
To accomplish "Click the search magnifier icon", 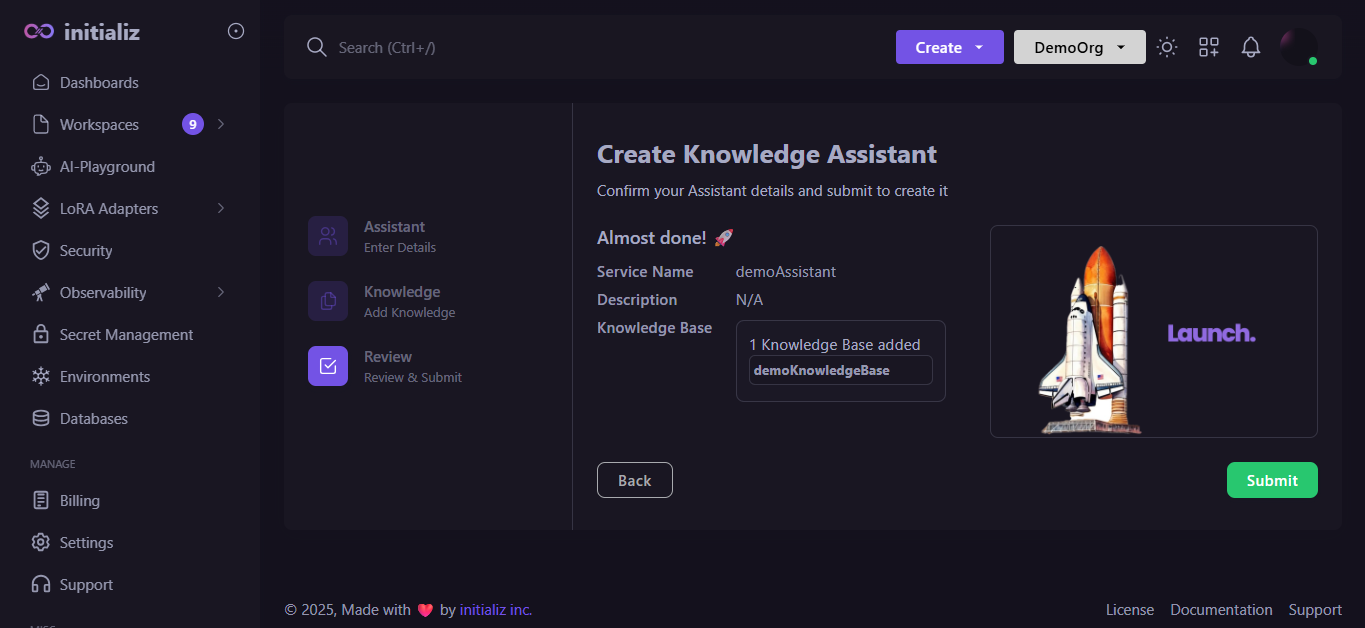I will click(x=317, y=47).
